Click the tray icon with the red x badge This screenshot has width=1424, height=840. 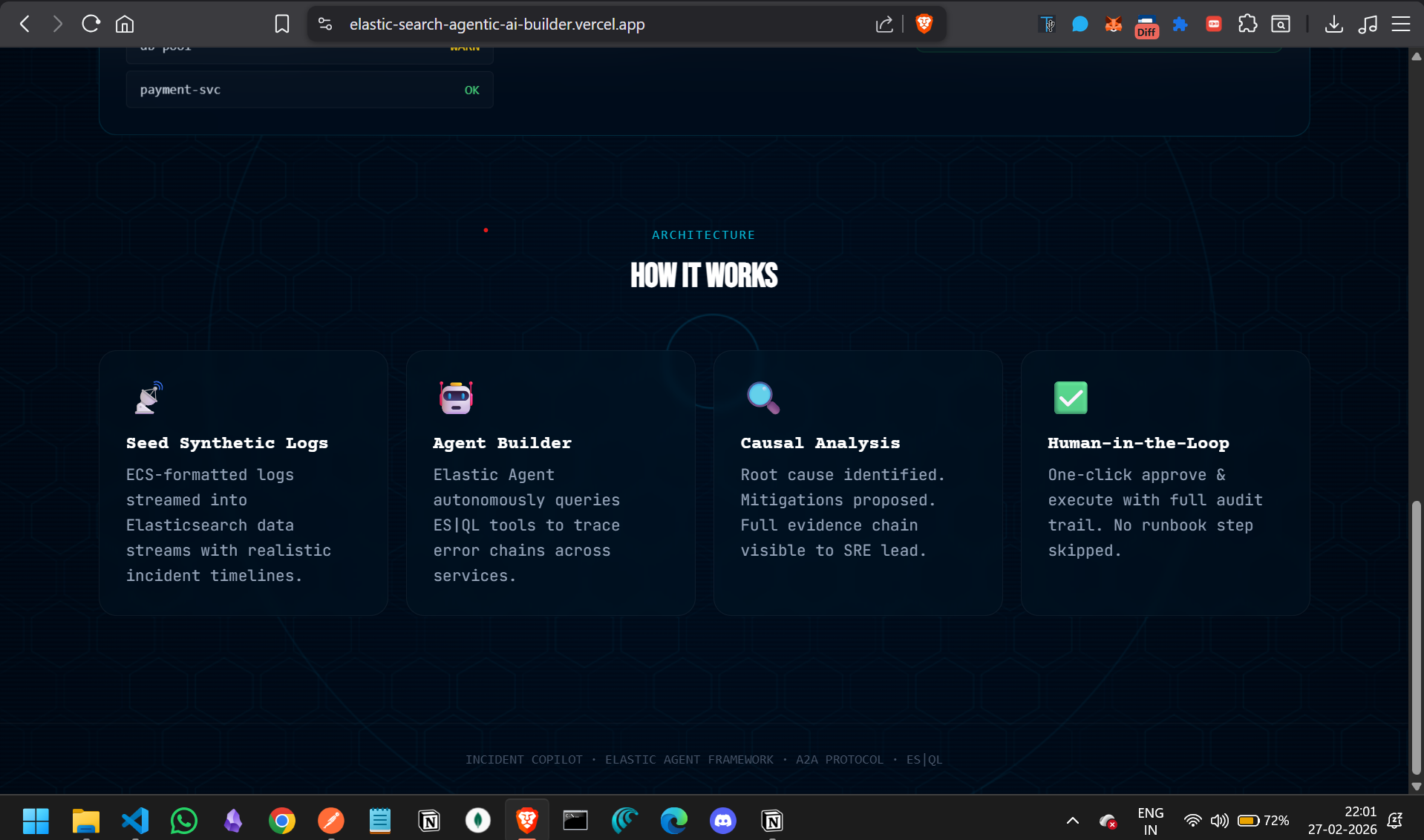[1108, 821]
